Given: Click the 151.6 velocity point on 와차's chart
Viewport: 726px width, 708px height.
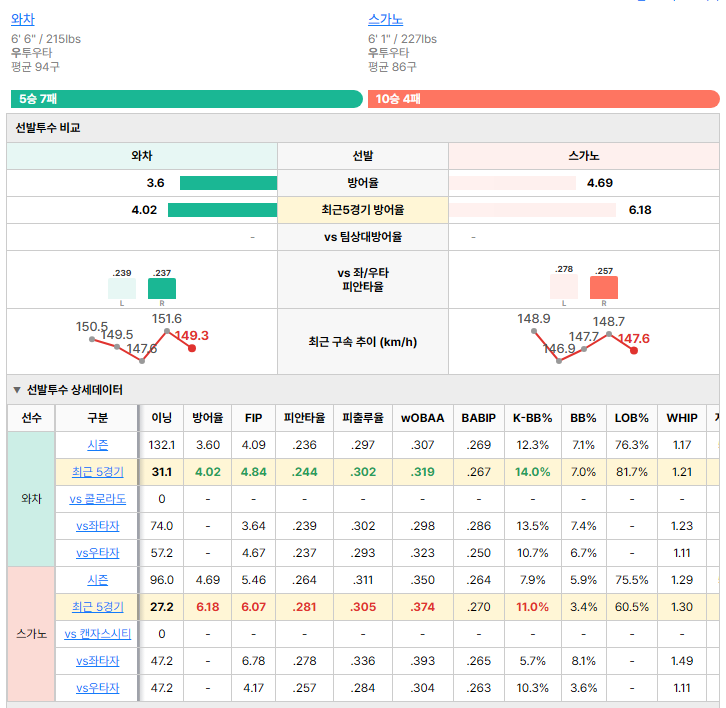Looking at the screenshot, I should click(167, 331).
